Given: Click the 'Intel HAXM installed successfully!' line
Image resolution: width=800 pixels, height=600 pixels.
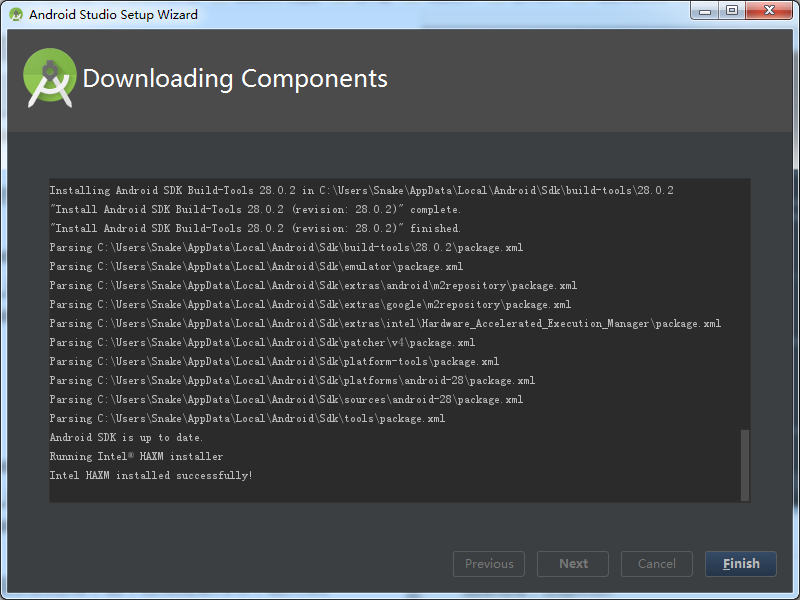Looking at the screenshot, I should pyautogui.click(x=151, y=476).
